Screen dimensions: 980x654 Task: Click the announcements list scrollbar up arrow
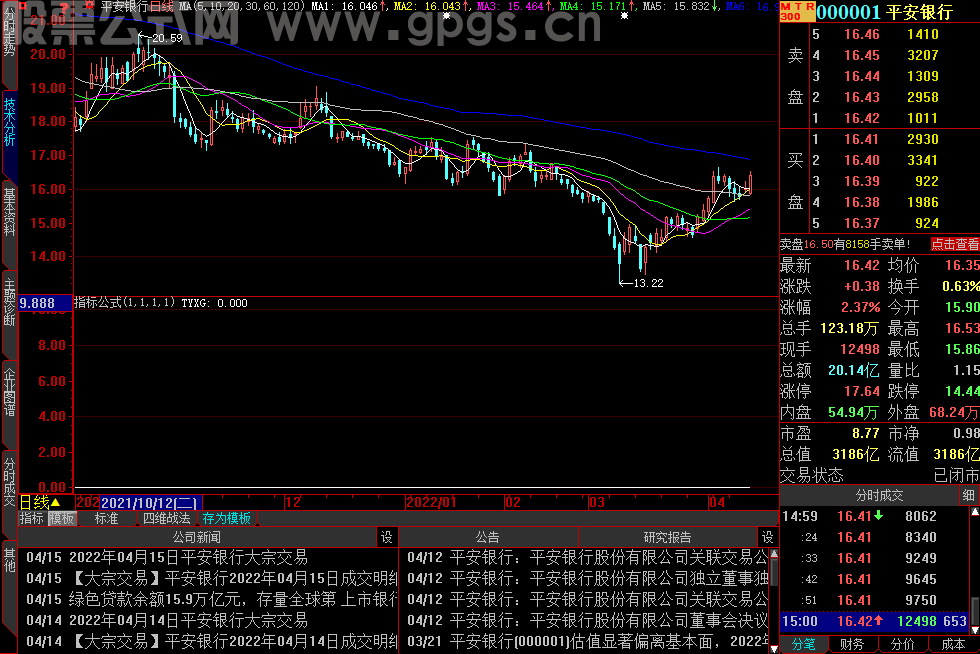click(774, 553)
